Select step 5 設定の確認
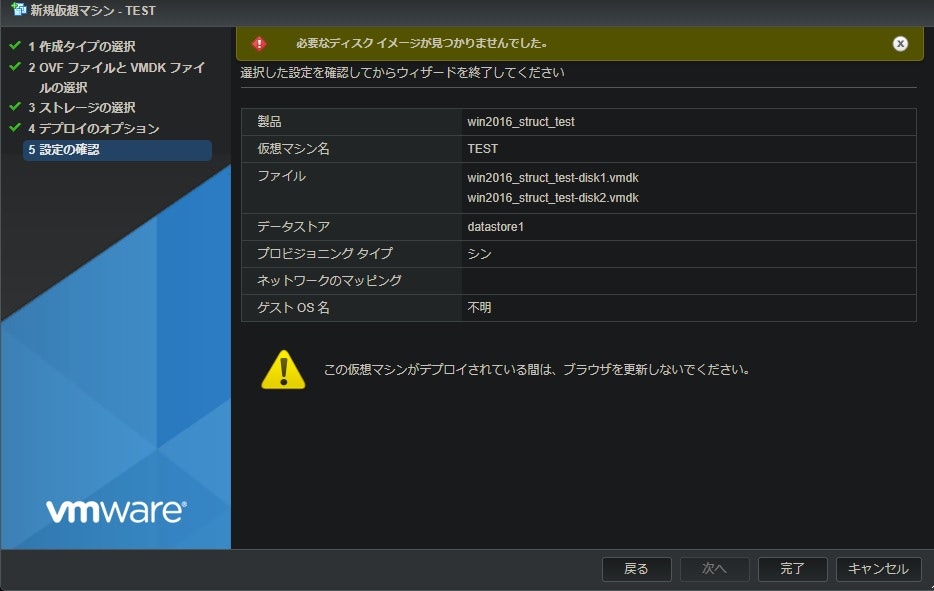The height and width of the screenshot is (591, 934). (117, 150)
